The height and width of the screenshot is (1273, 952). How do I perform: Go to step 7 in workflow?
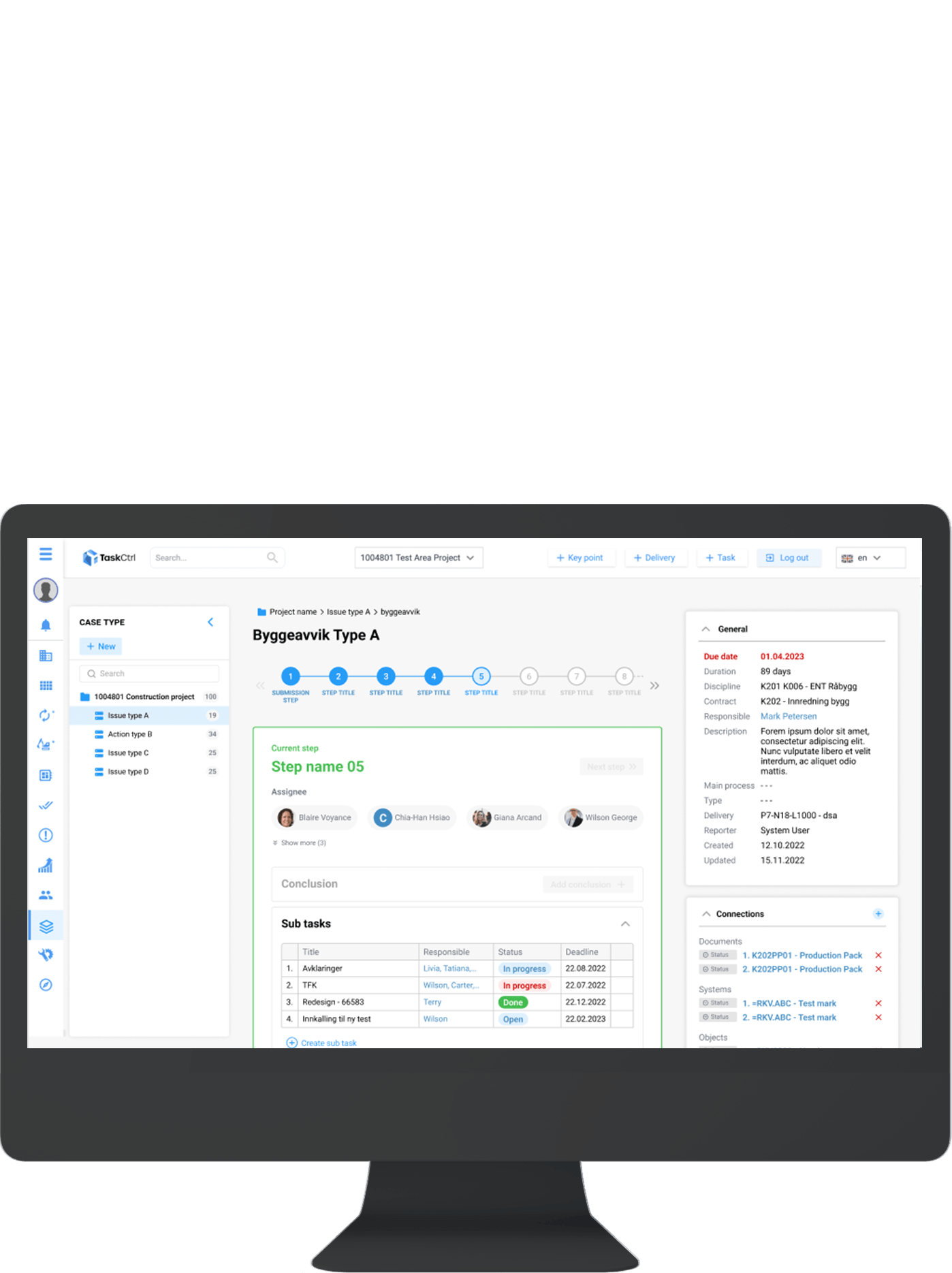click(x=577, y=676)
